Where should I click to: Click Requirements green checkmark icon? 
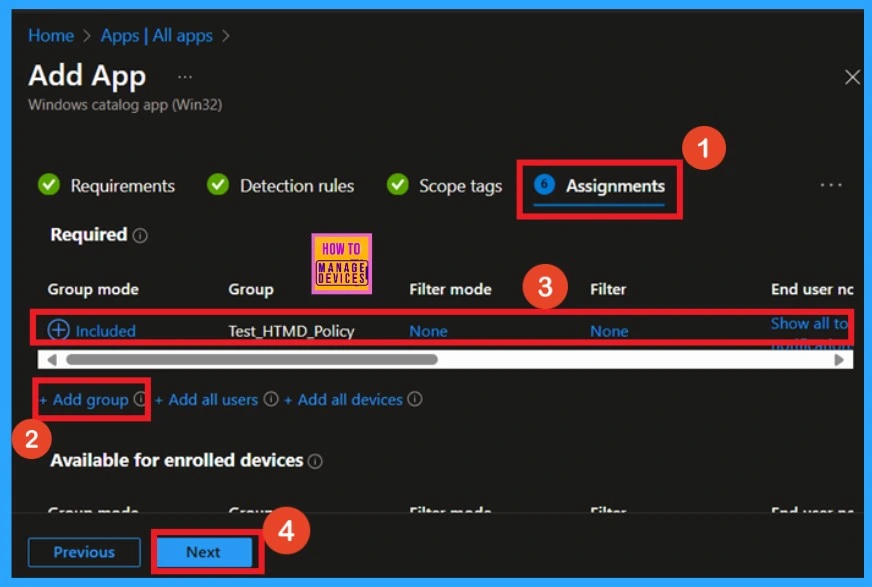49,184
